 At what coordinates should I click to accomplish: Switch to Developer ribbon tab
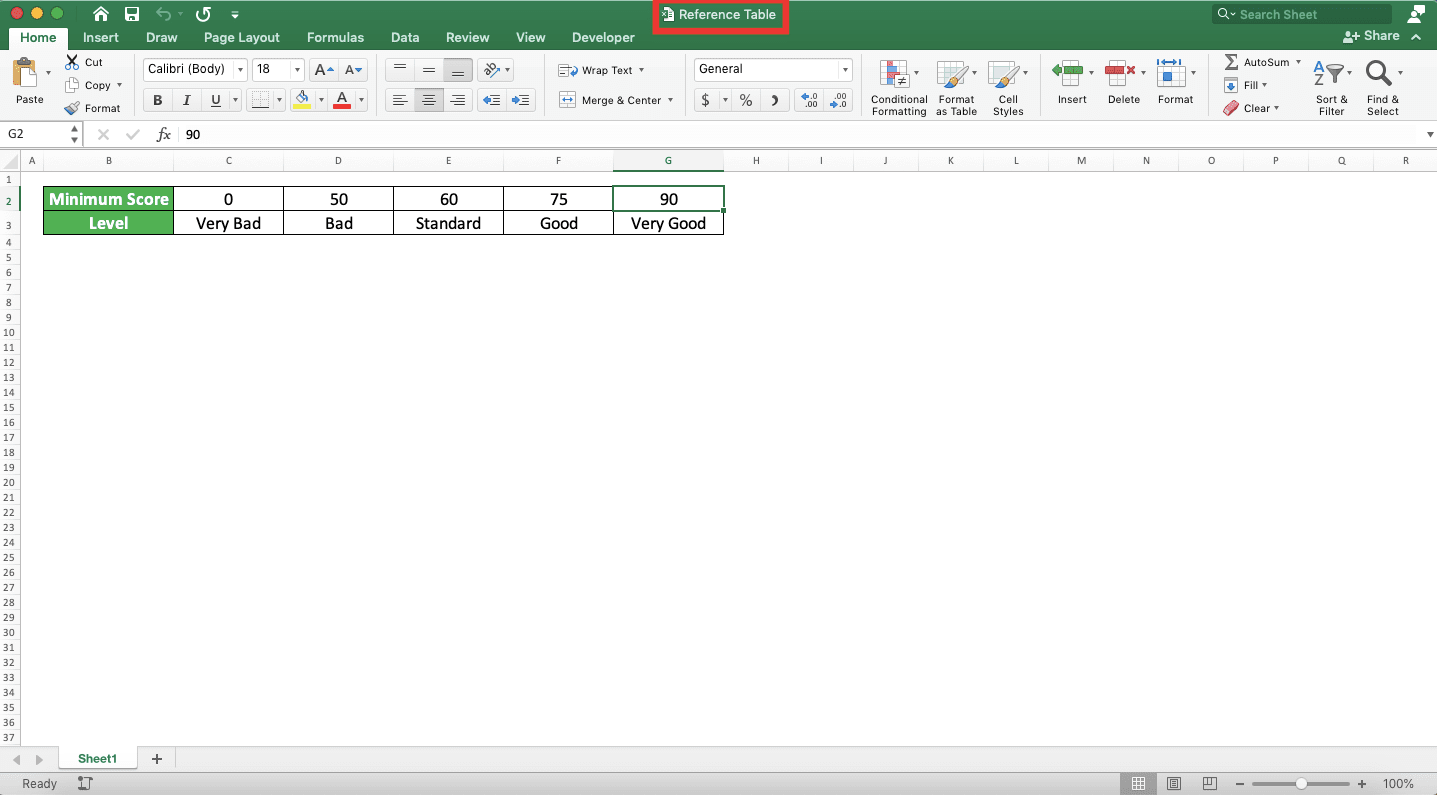(x=603, y=37)
